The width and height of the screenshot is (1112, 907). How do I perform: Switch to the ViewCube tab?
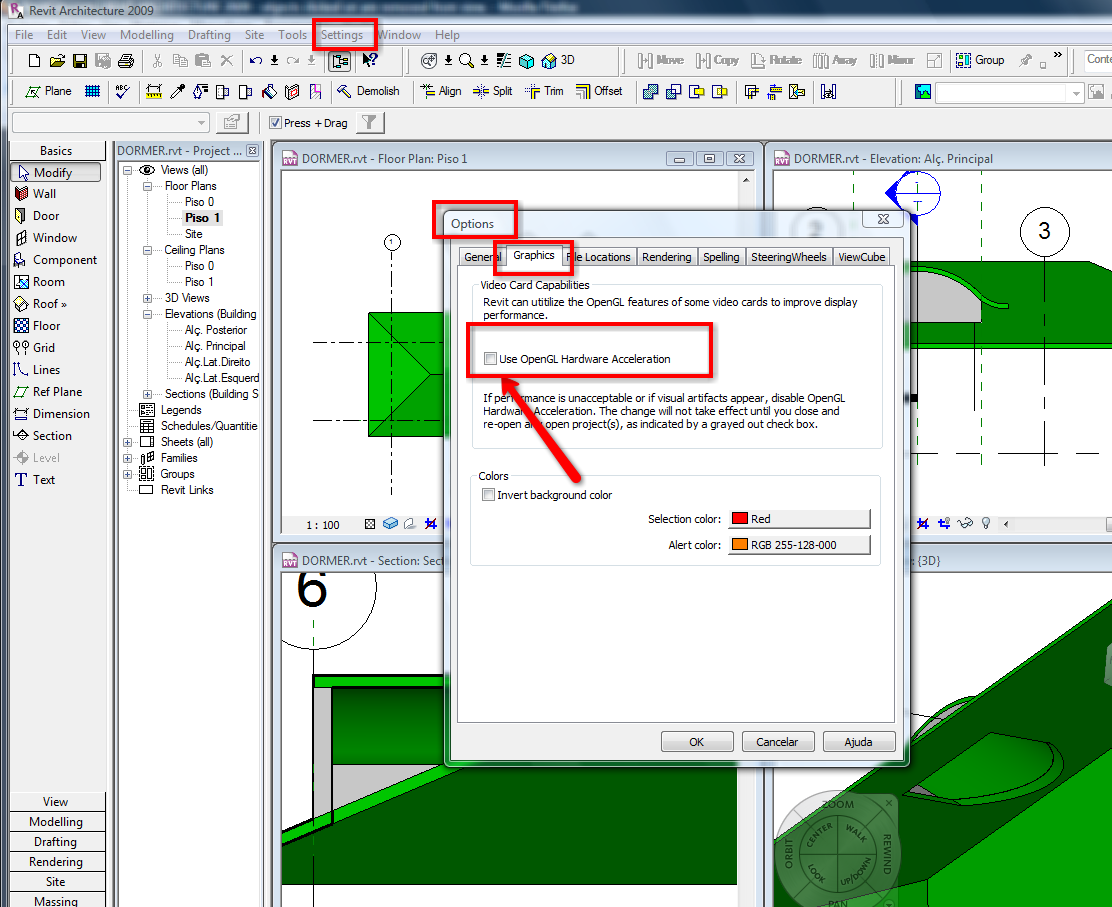862,257
